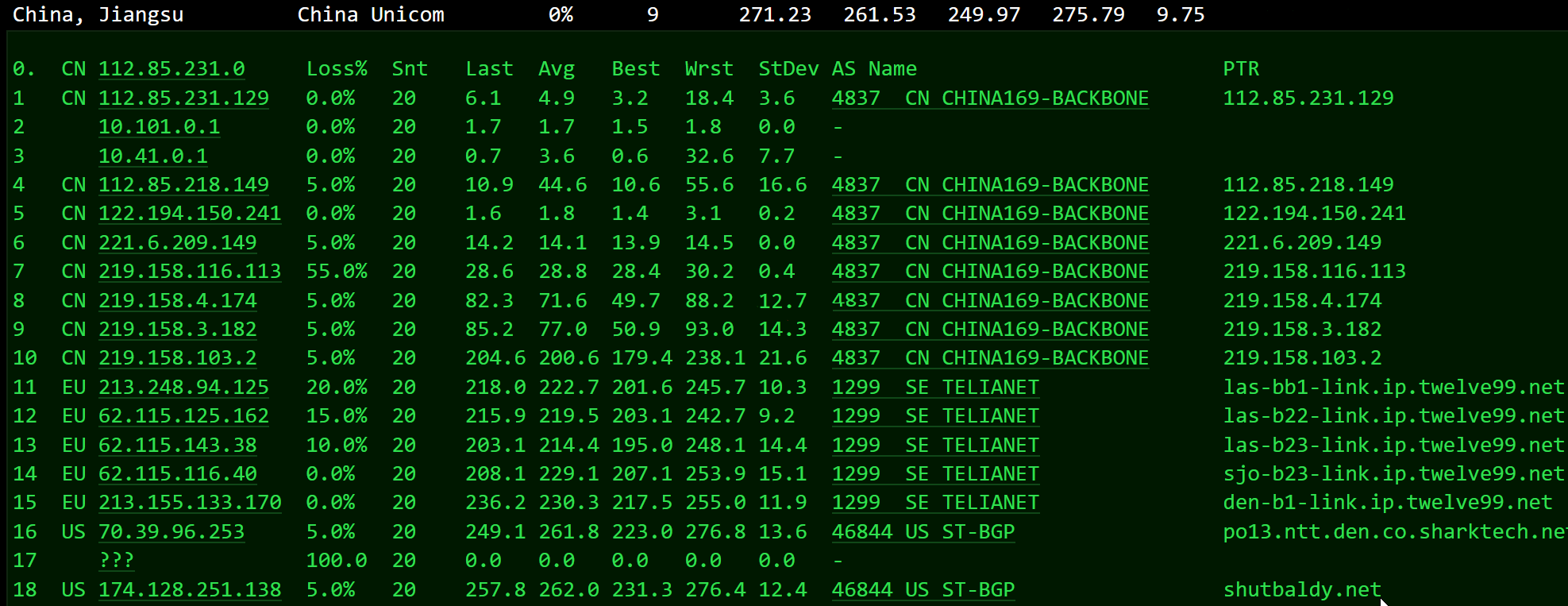The width and height of the screenshot is (1568, 606).
Task: Follow the 219.158.116.113 IP link
Action: pyautogui.click(x=190, y=271)
